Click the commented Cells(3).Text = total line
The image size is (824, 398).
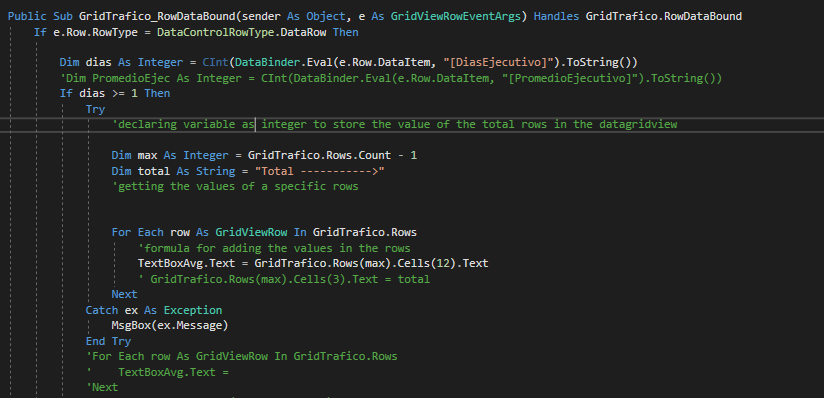click(x=284, y=279)
